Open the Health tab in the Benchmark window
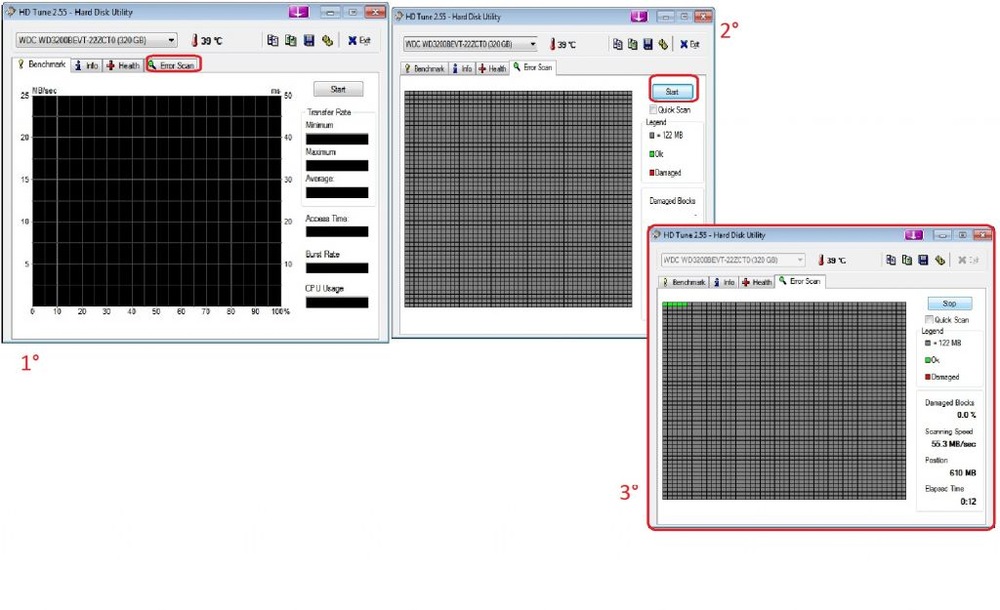 pyautogui.click(x=123, y=65)
